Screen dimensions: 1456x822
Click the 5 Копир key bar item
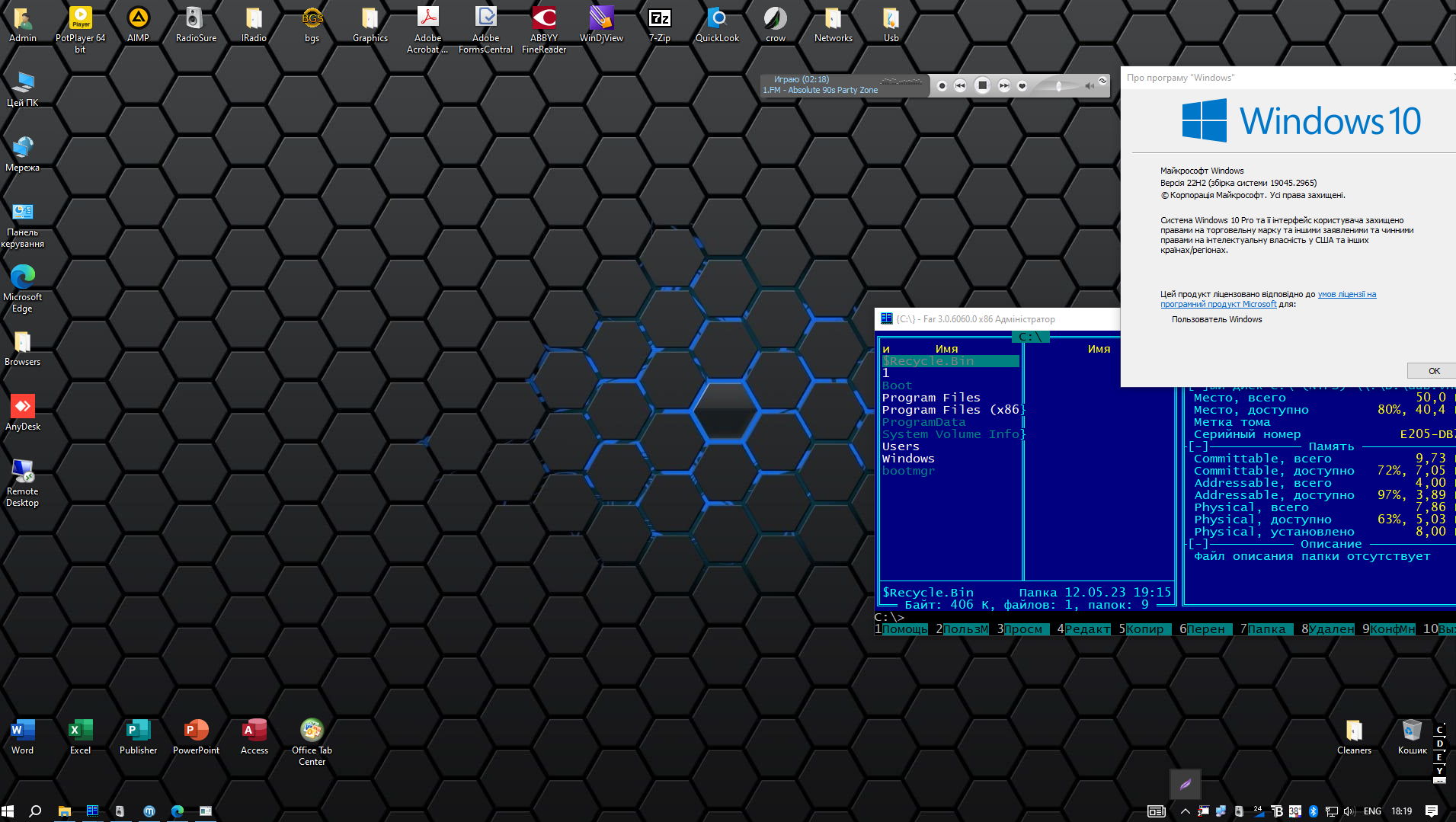1144,629
